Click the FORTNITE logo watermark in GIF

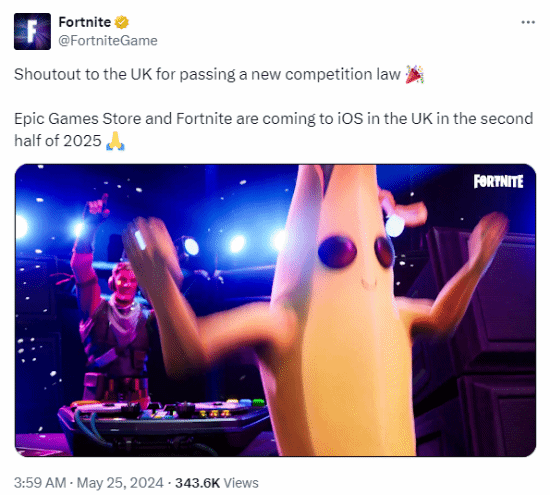(498, 181)
